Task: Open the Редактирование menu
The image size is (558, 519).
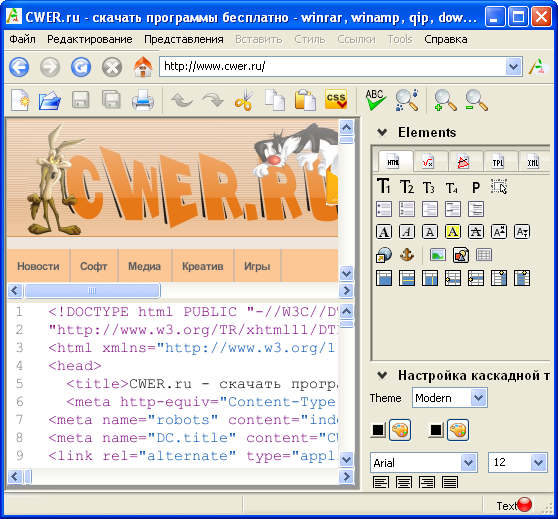Action: 90,39
